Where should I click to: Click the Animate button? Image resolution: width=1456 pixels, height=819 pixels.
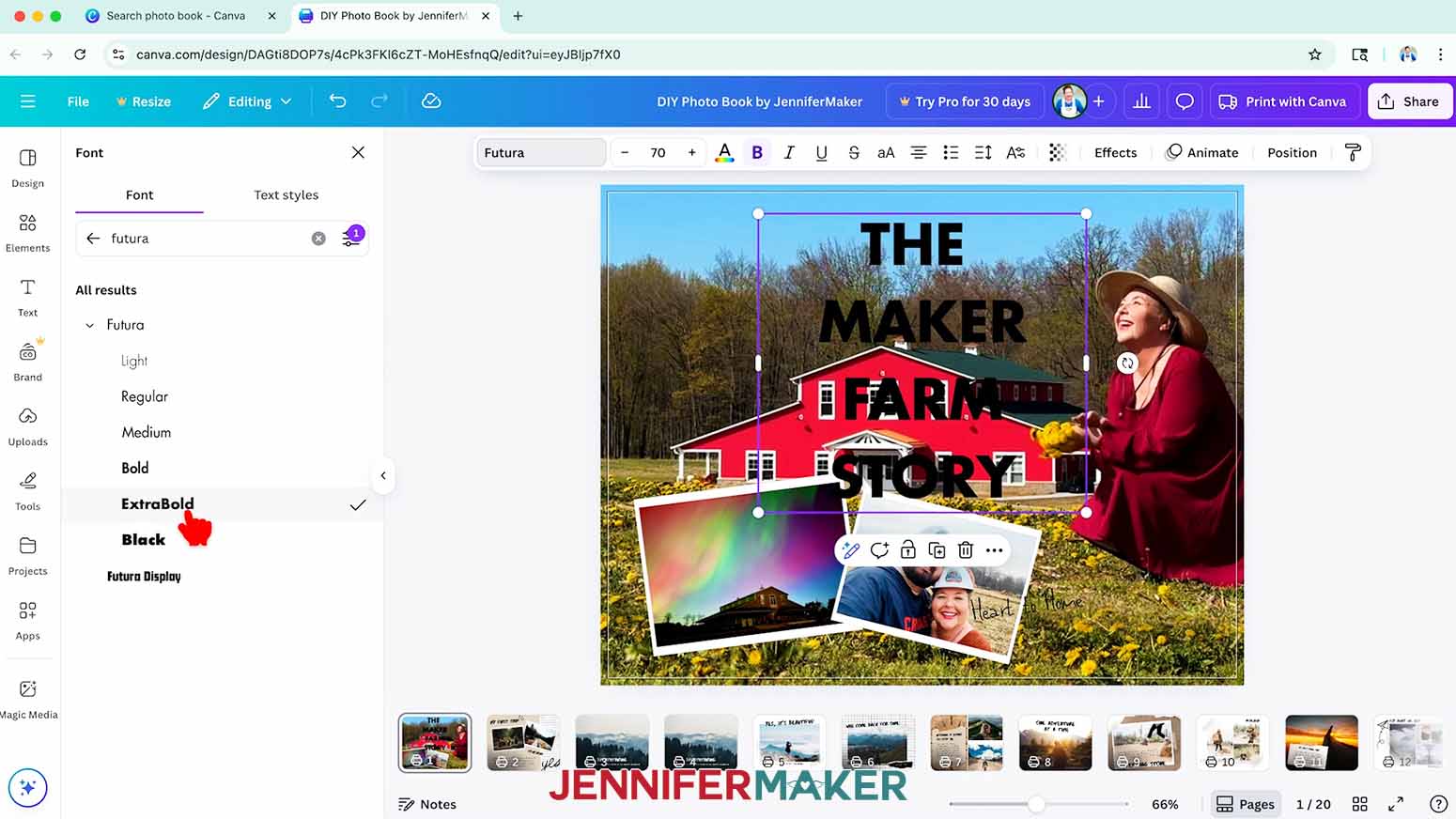point(1202,153)
